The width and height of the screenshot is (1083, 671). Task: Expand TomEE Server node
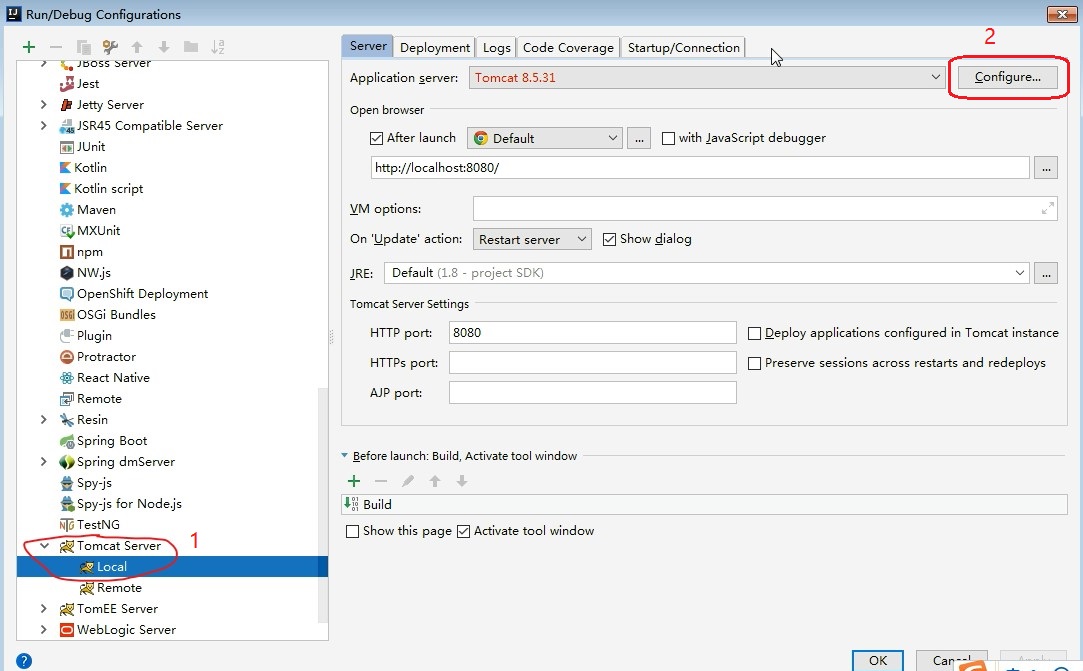click(x=44, y=609)
